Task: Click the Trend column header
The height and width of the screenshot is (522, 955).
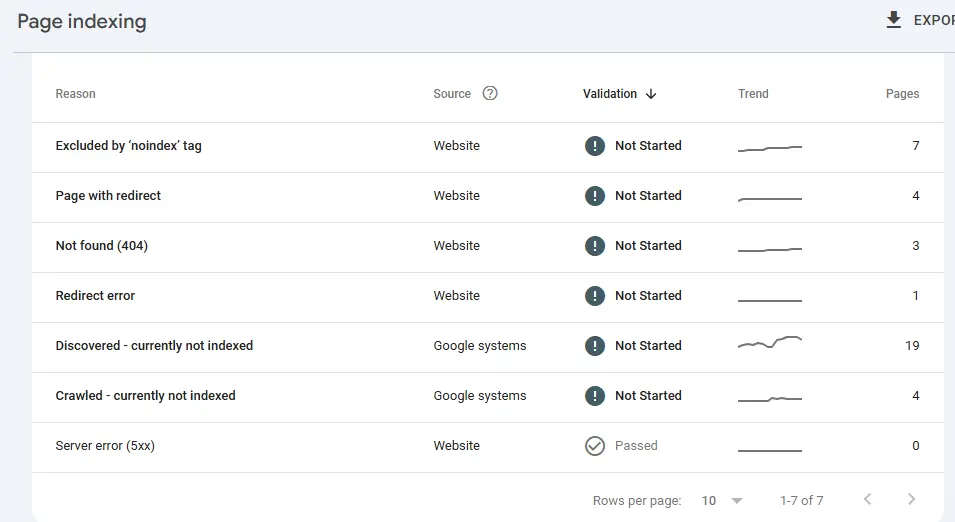Action: [x=753, y=94]
